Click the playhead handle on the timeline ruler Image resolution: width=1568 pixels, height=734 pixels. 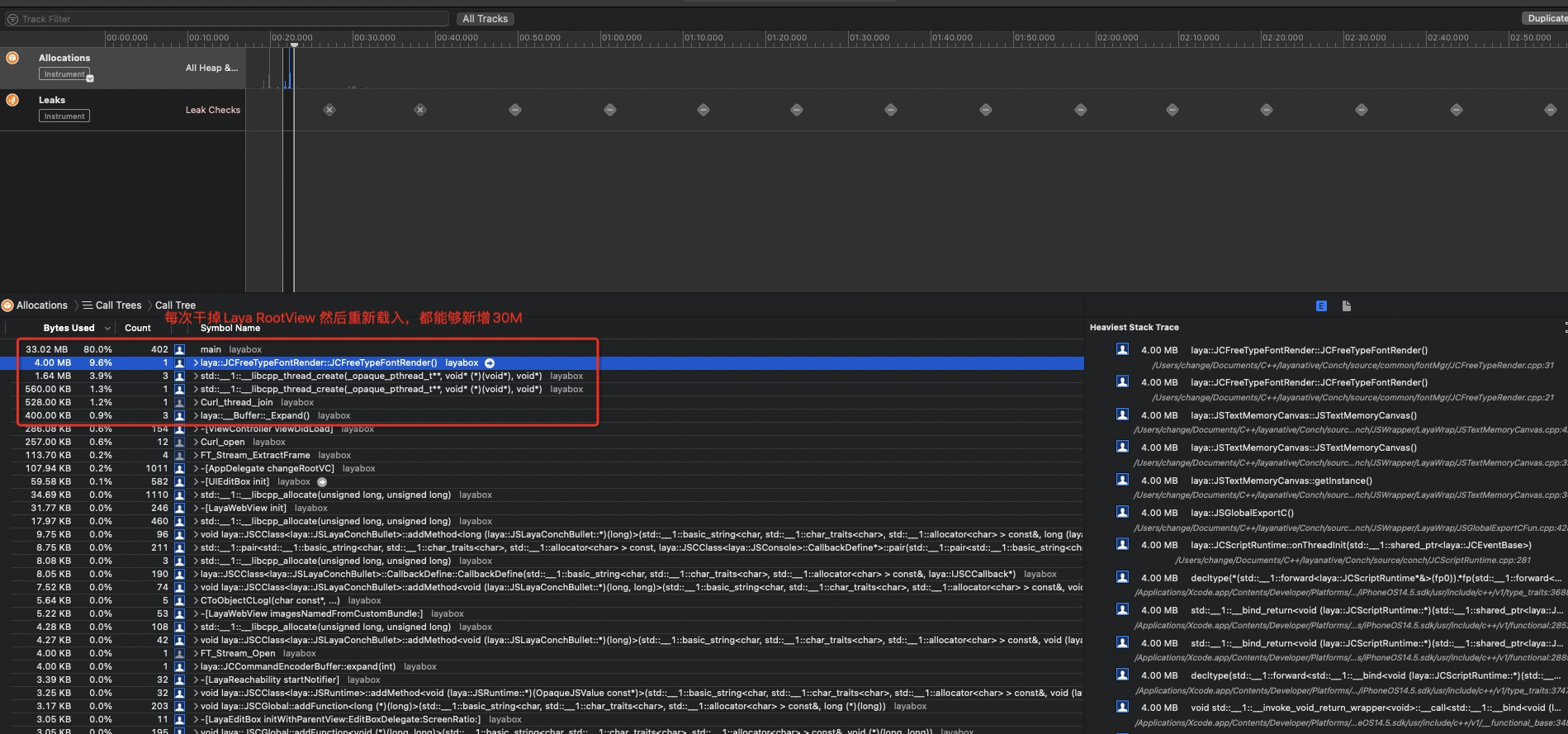coord(293,45)
